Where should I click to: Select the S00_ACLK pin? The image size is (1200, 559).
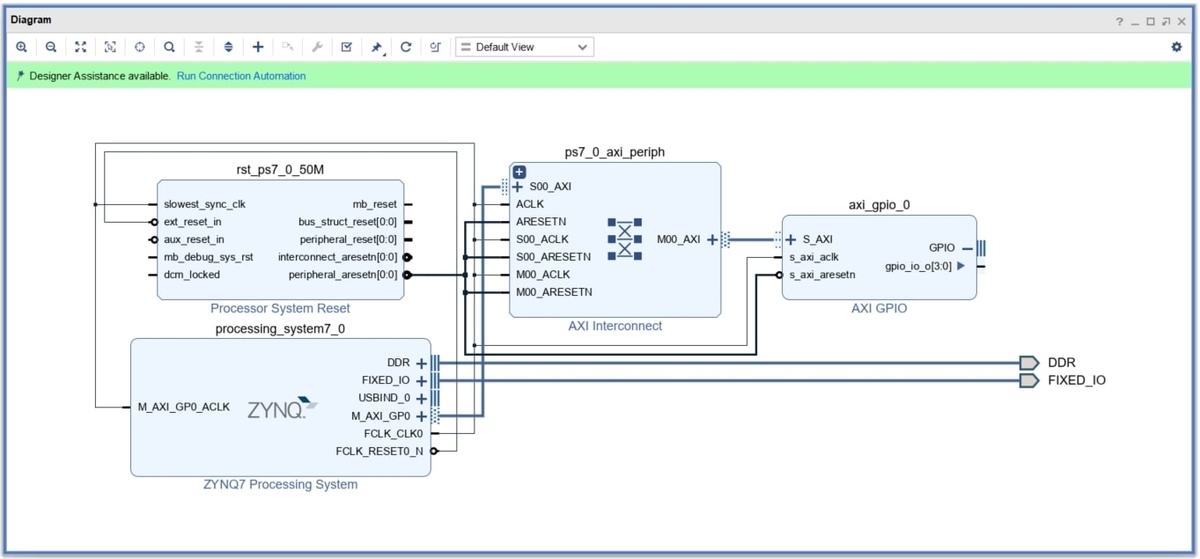click(542, 239)
